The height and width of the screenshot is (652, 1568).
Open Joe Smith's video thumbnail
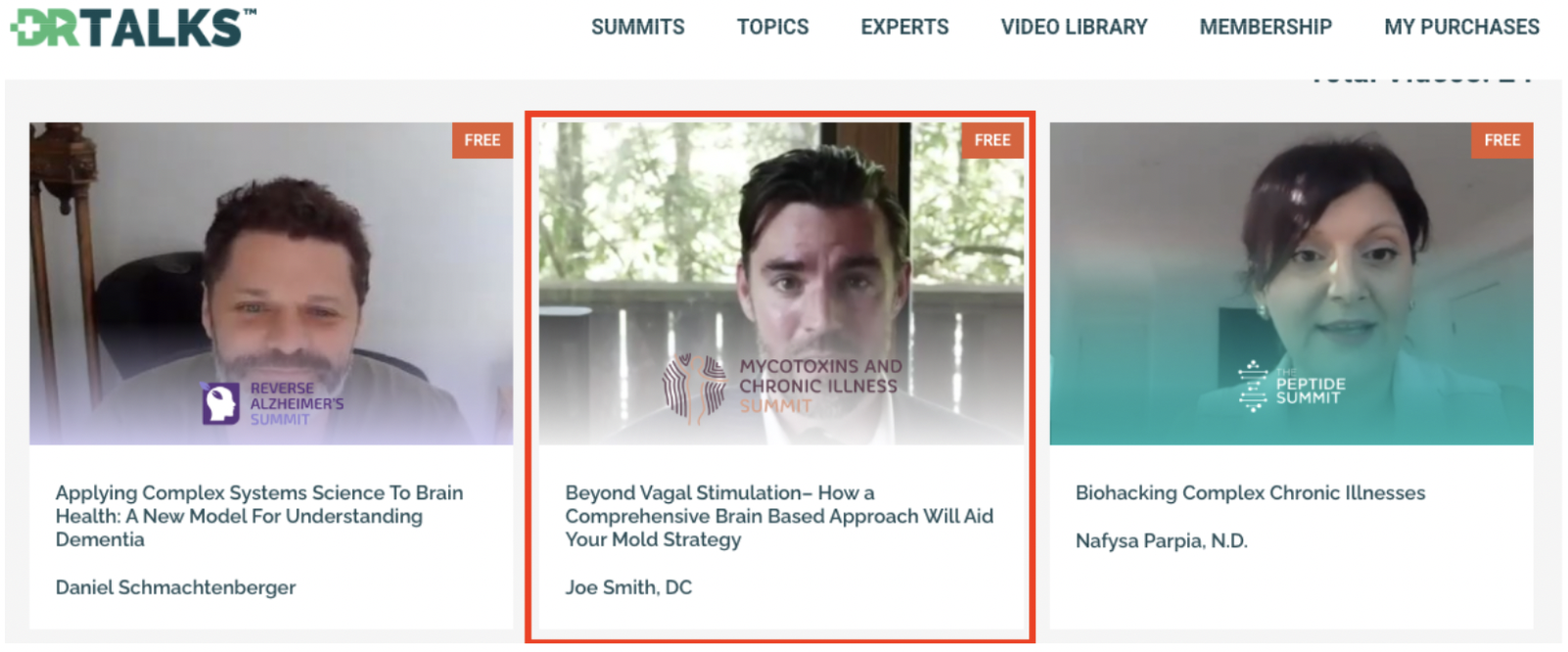pos(781,284)
